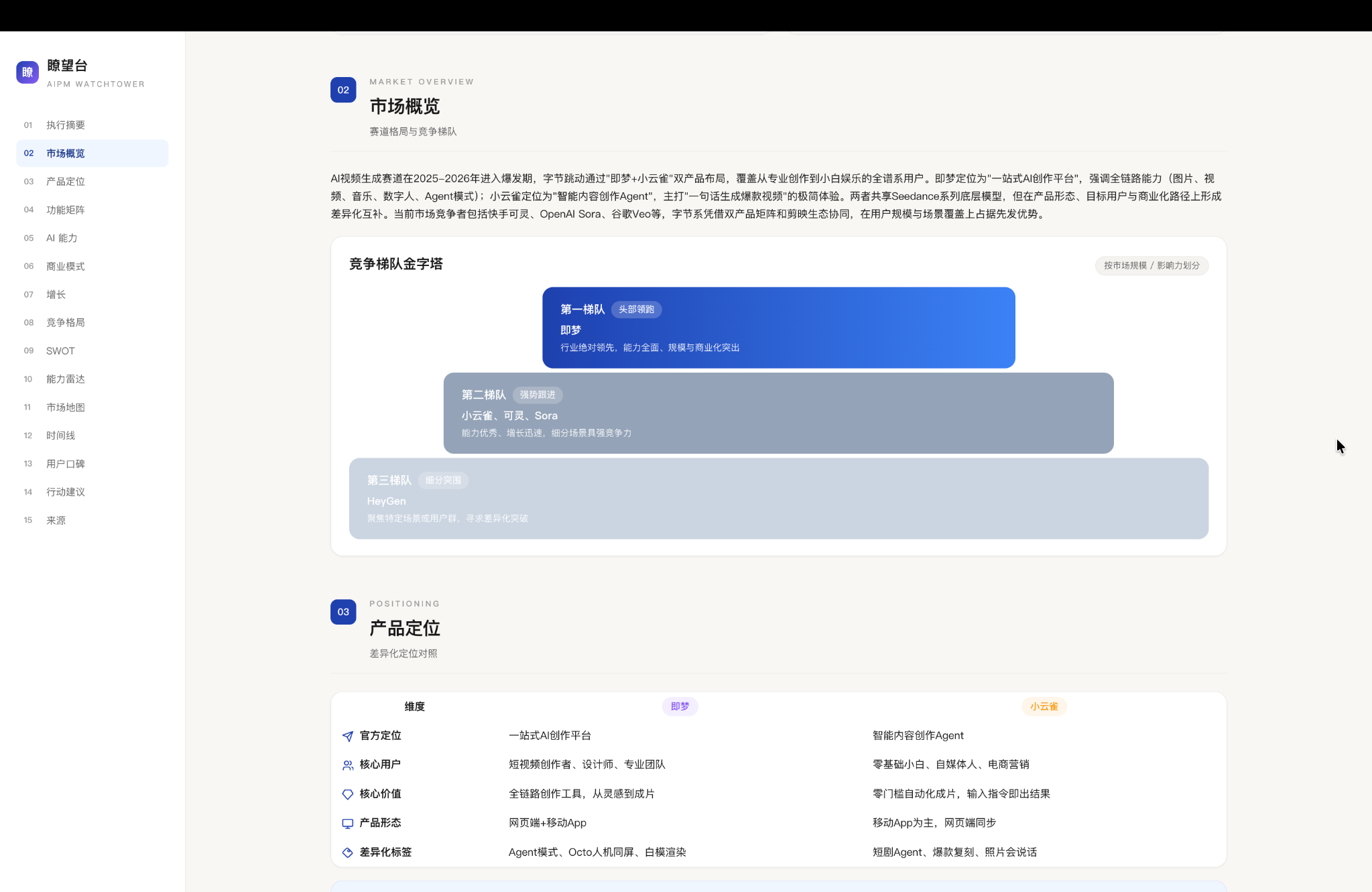
Task: Click the 竞争梯队金字塔 card title
Action: coord(395,264)
